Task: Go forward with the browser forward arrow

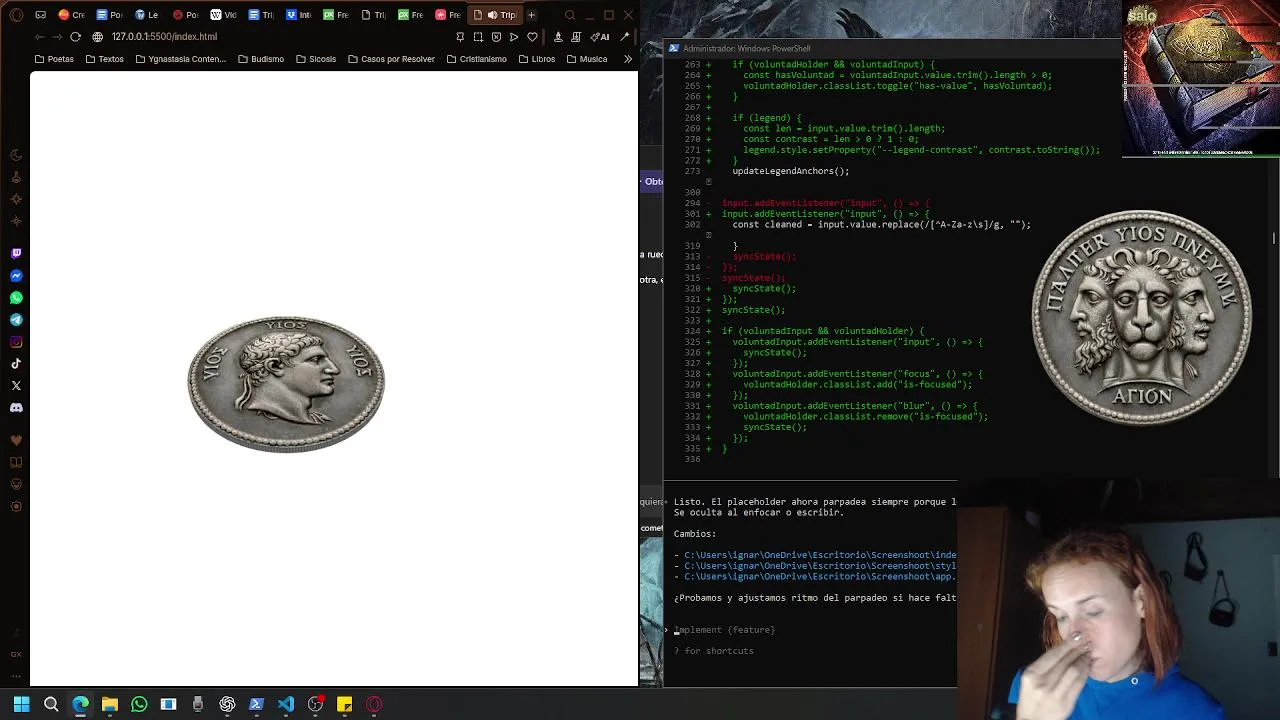Action: tap(57, 37)
